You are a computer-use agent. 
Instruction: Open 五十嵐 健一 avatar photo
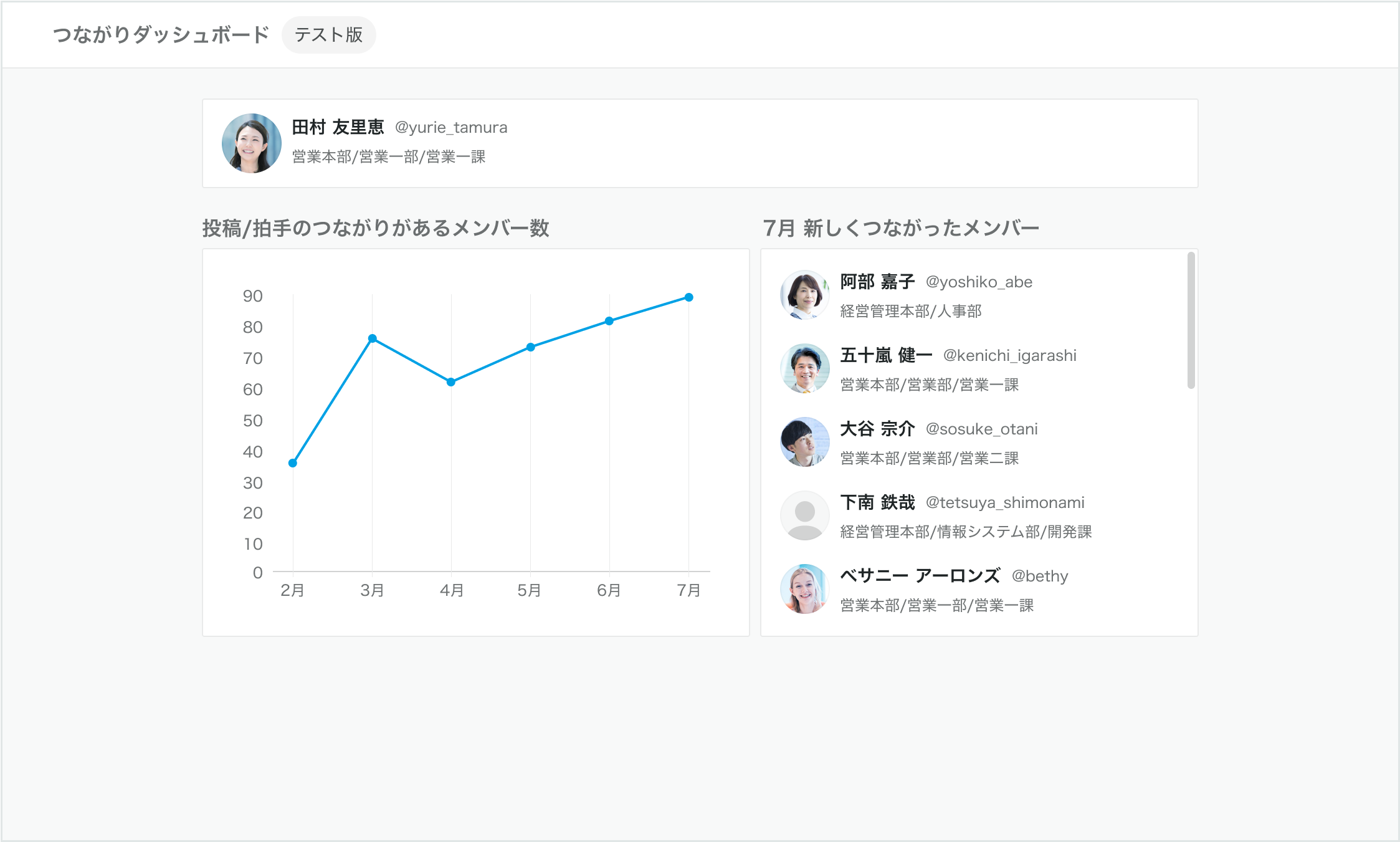(x=805, y=368)
